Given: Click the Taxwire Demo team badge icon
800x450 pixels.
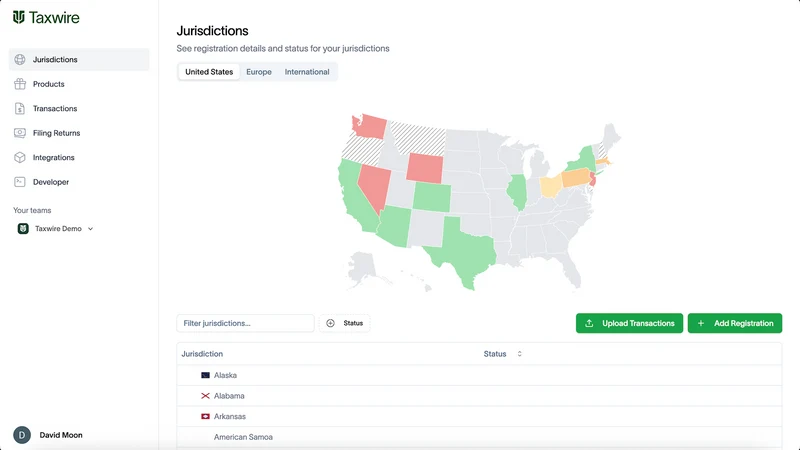Looking at the screenshot, I should 23,229.
